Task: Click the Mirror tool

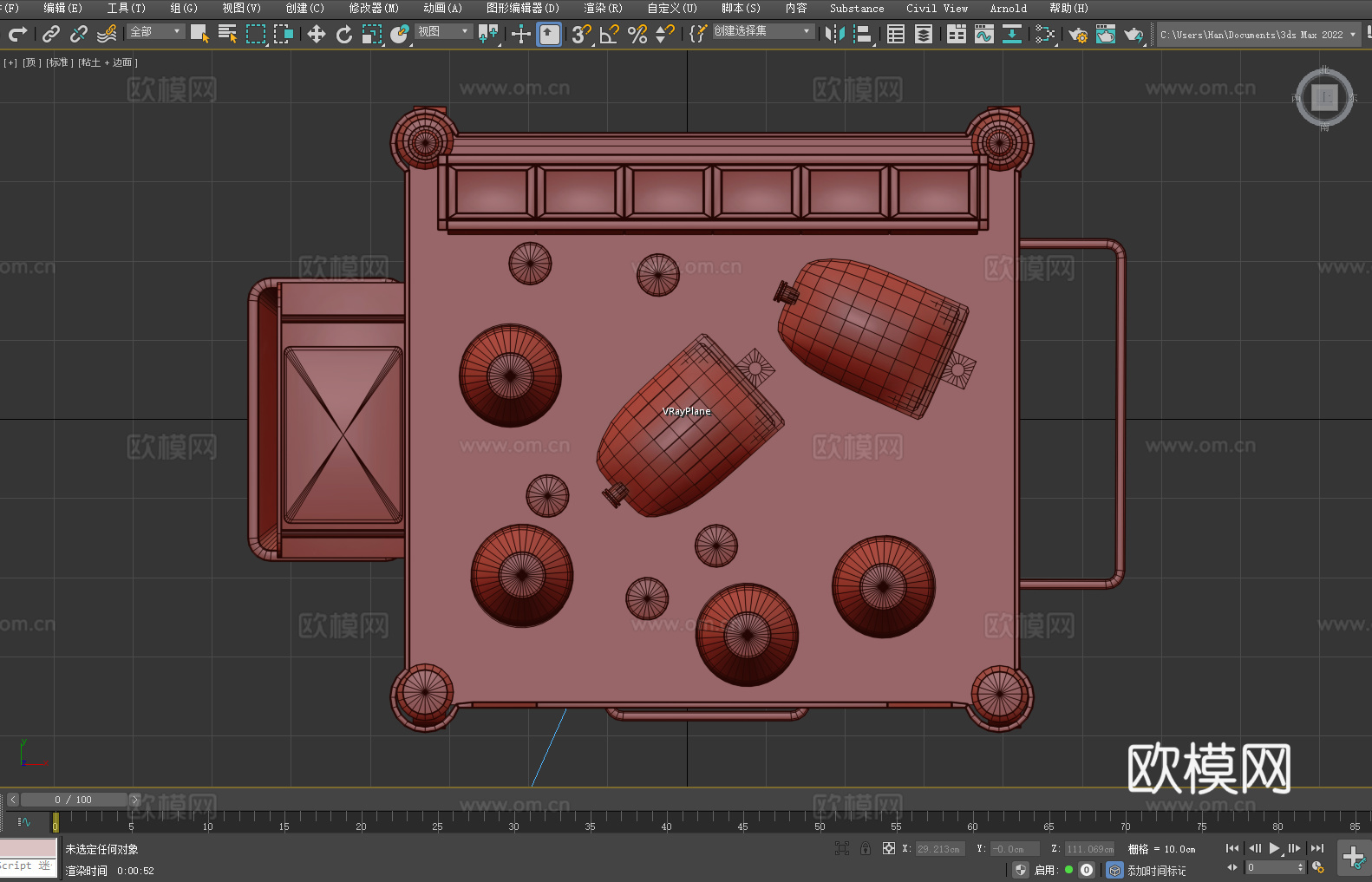Action: [x=835, y=34]
